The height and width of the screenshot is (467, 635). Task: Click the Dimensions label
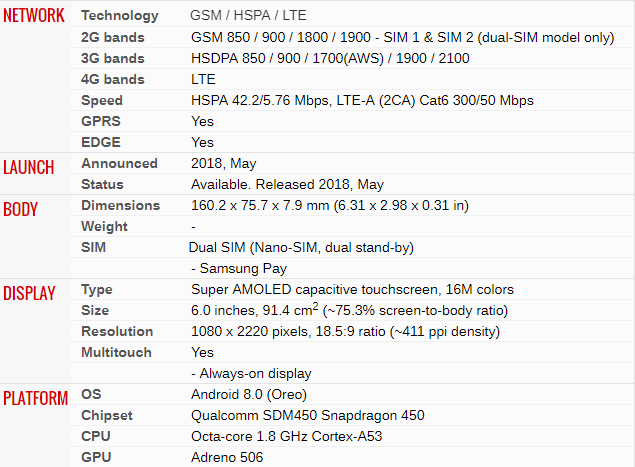pyautogui.click(x=120, y=205)
